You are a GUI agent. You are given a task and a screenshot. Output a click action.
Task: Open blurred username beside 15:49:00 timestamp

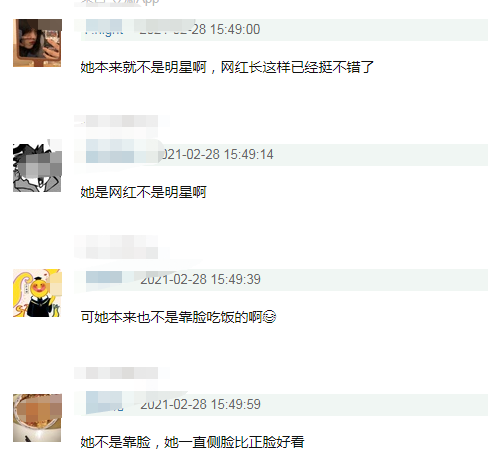104,28
